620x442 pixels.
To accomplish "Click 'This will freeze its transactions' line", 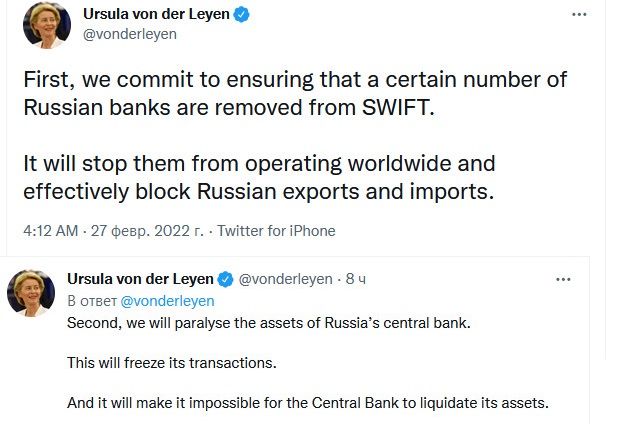I will click(x=171, y=362).
